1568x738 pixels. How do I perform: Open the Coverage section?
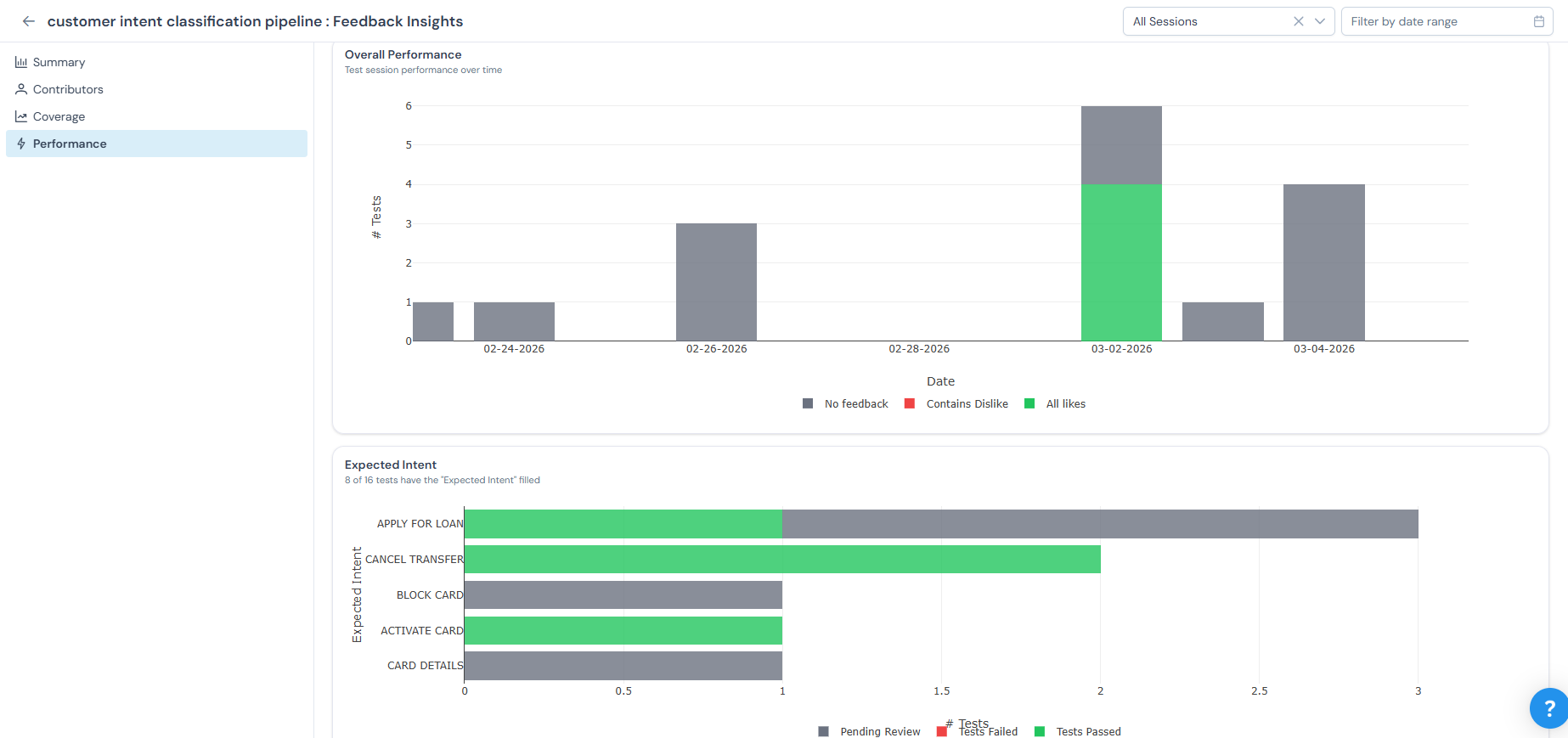(x=59, y=116)
